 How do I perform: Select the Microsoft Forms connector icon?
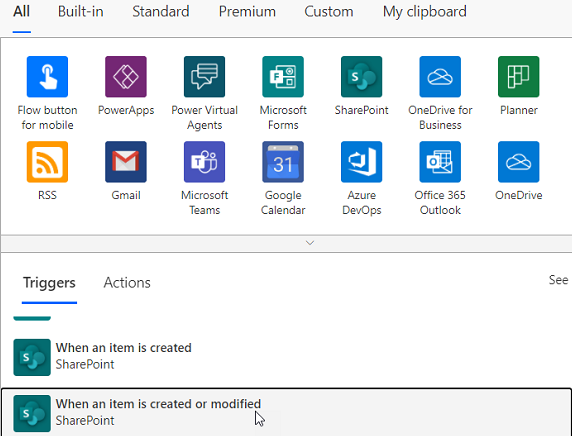[283, 77]
